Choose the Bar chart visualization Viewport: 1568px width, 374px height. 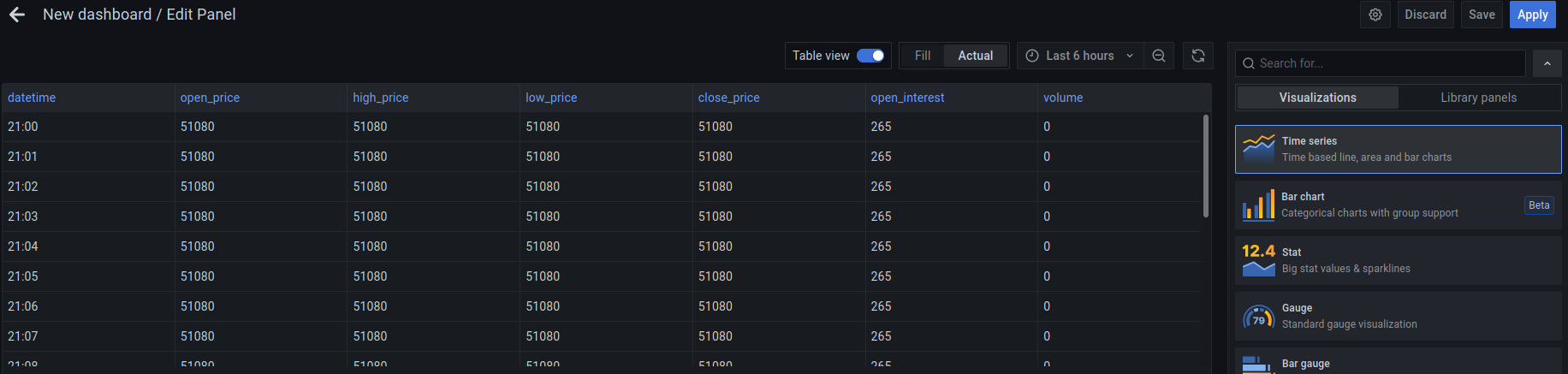tap(1399, 205)
